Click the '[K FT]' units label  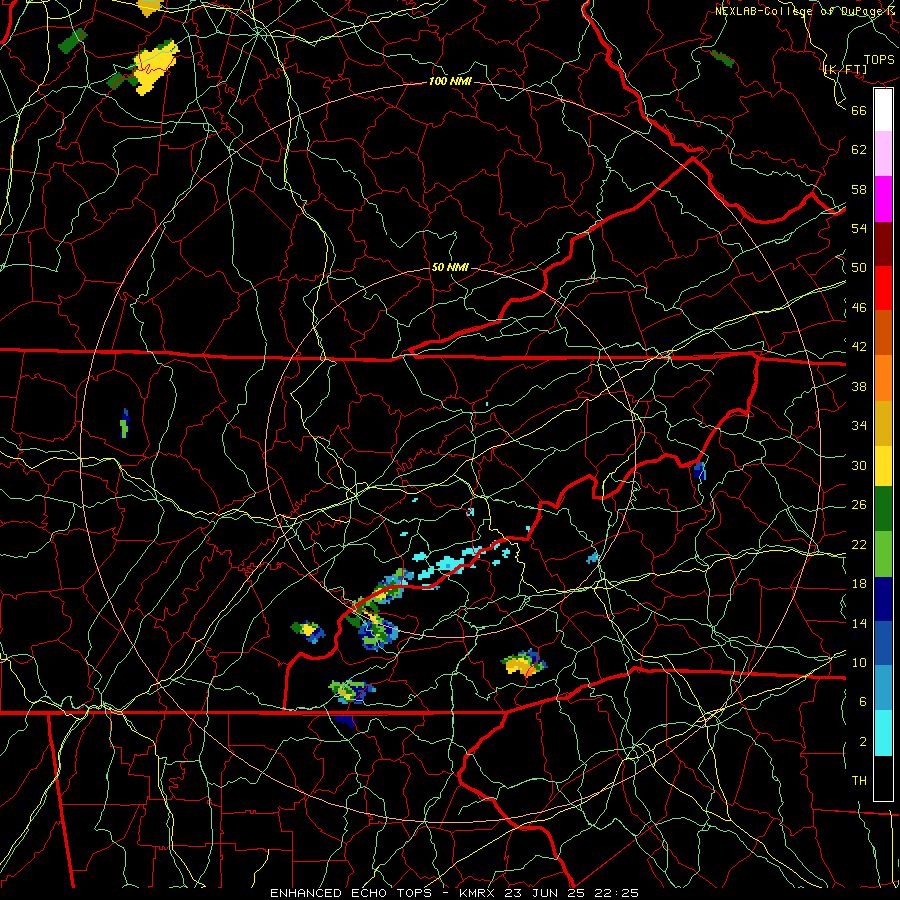click(x=845, y=70)
